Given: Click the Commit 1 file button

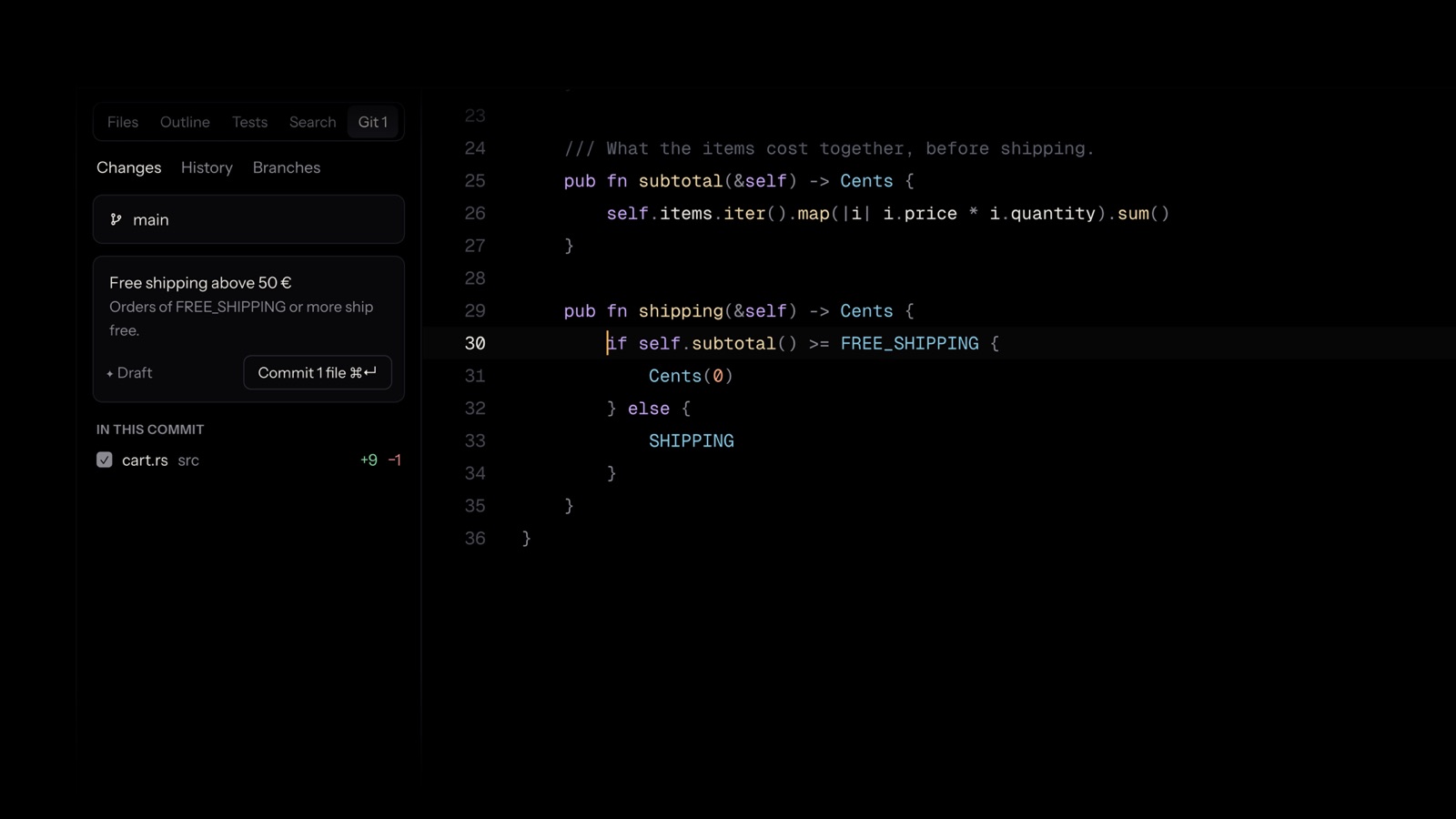Looking at the screenshot, I should tap(318, 372).
